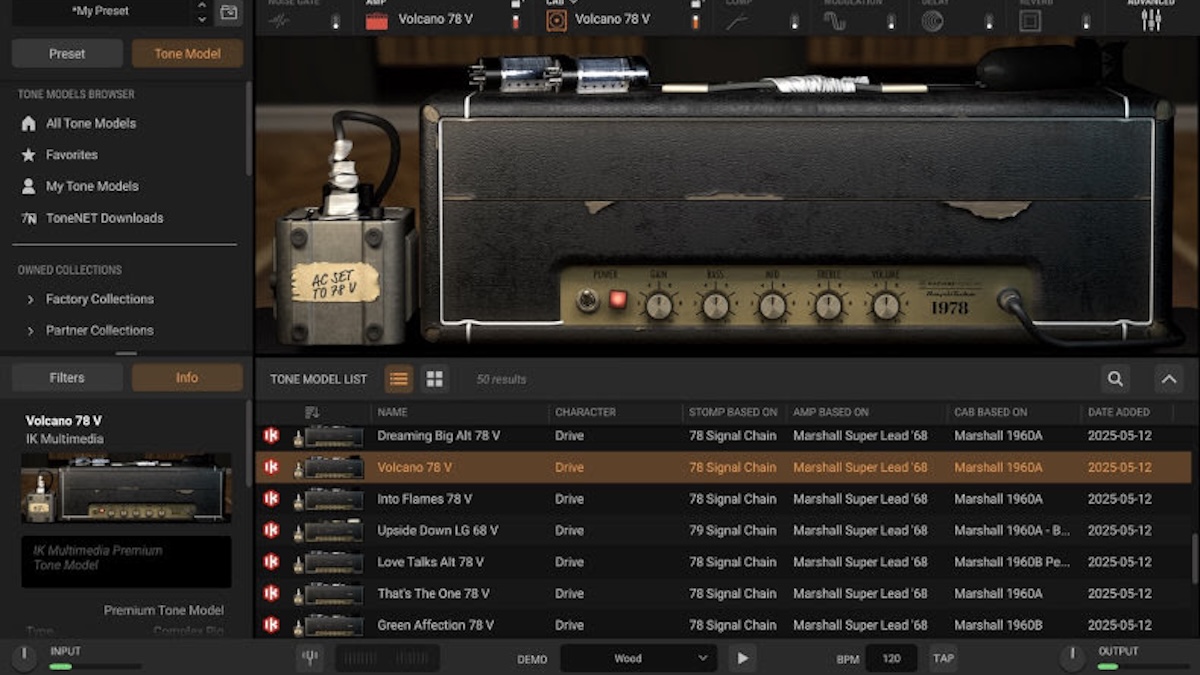Toggle the Reverb module power switch
Image resolution: width=1200 pixels, height=675 pixels.
pyautogui.click(x=1087, y=21)
